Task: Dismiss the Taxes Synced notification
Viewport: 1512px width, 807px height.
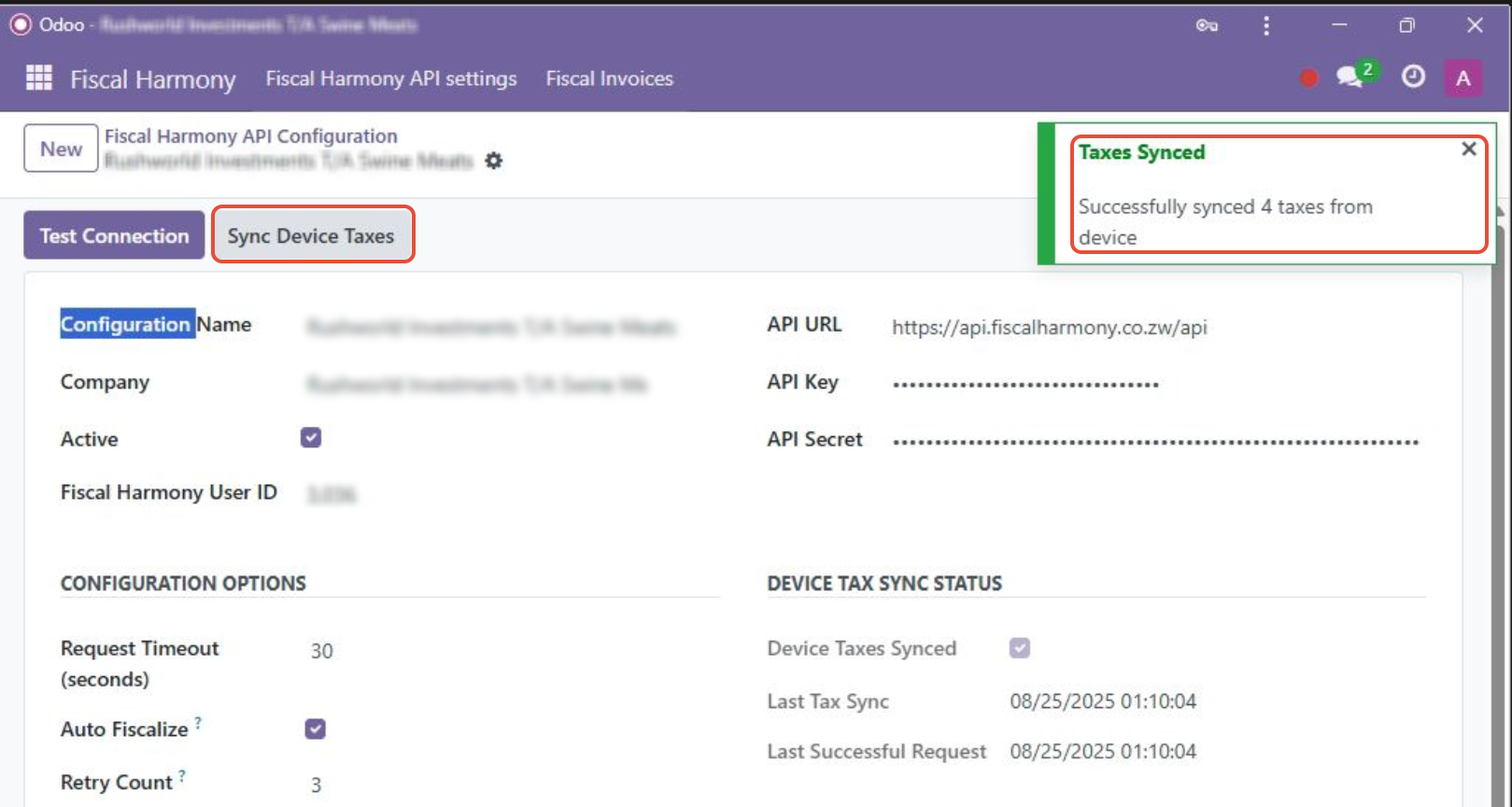Action: pyautogui.click(x=1469, y=149)
